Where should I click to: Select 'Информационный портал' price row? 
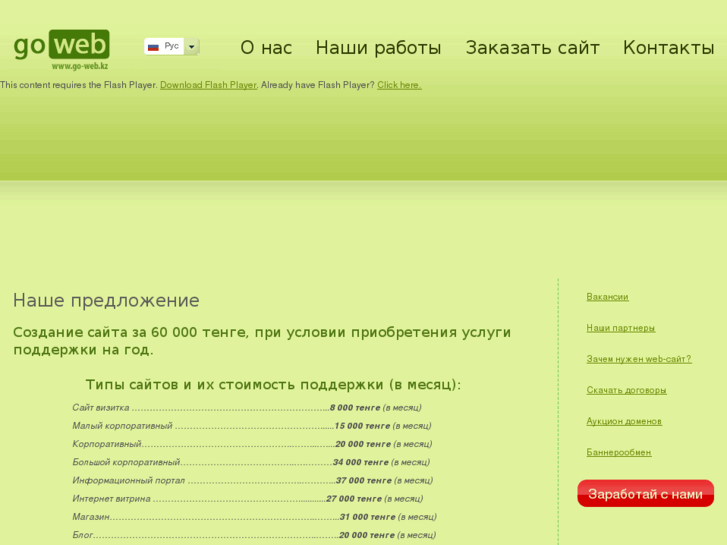pyautogui.click(x=253, y=480)
